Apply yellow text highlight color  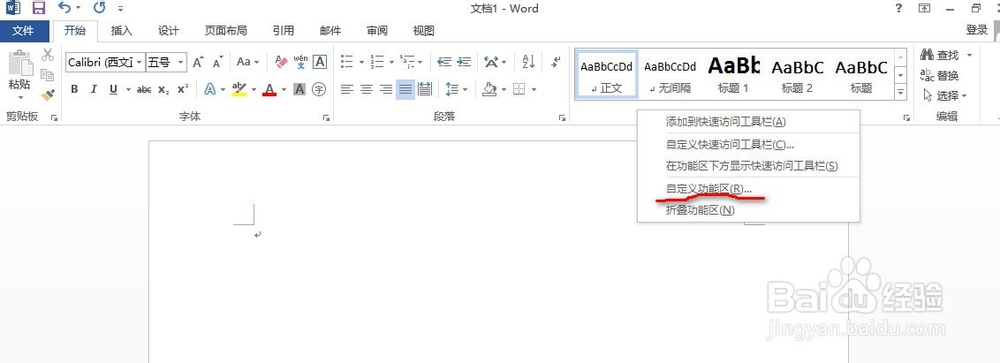coord(239,89)
